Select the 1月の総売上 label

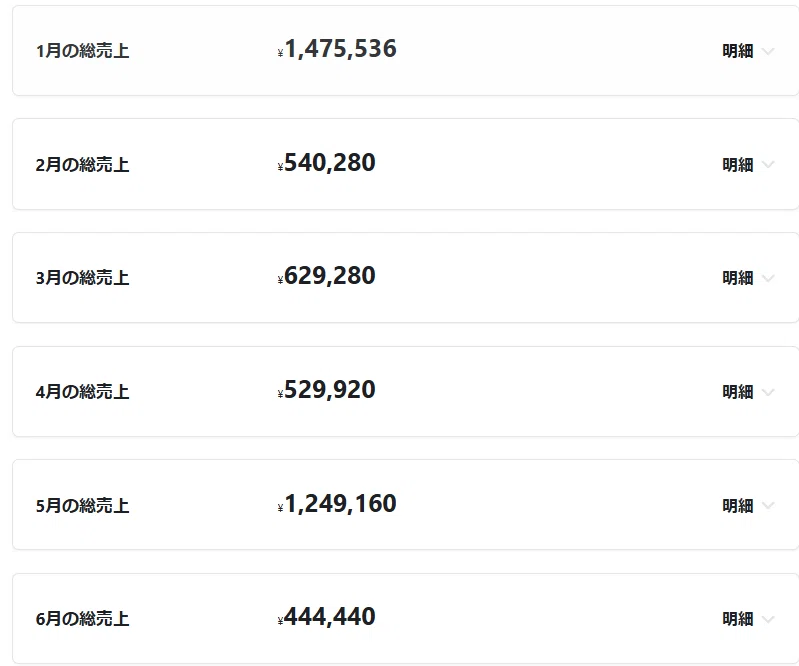82,51
